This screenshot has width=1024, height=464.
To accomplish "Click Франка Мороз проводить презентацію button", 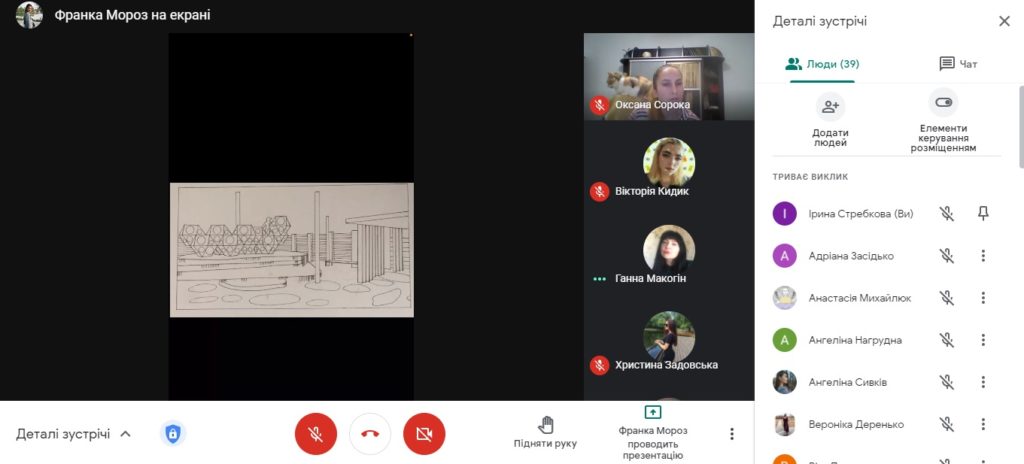I will pyautogui.click(x=653, y=433).
